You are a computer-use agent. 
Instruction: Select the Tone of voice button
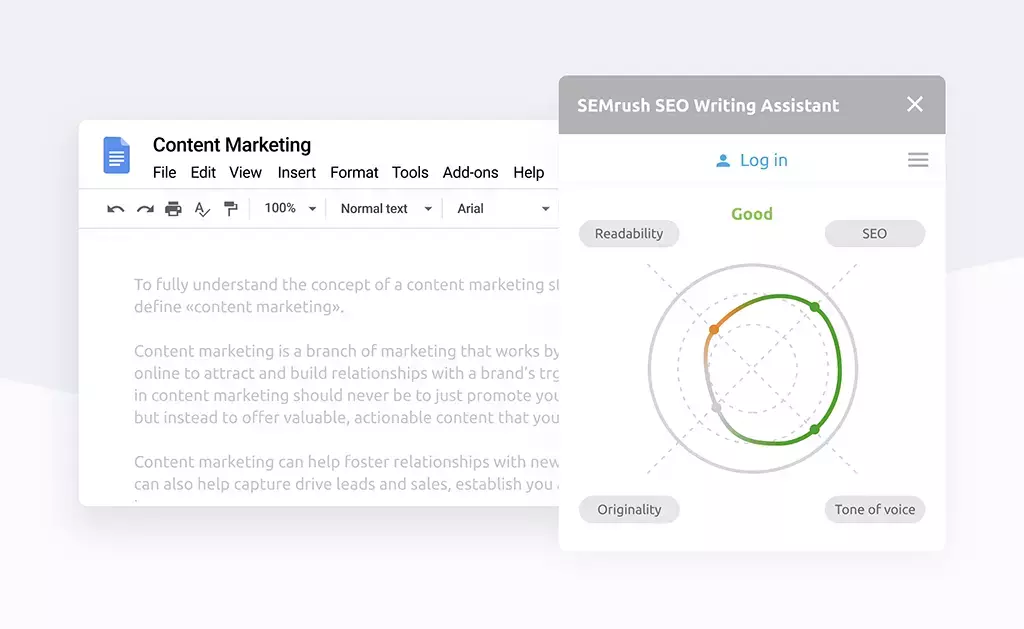874,509
